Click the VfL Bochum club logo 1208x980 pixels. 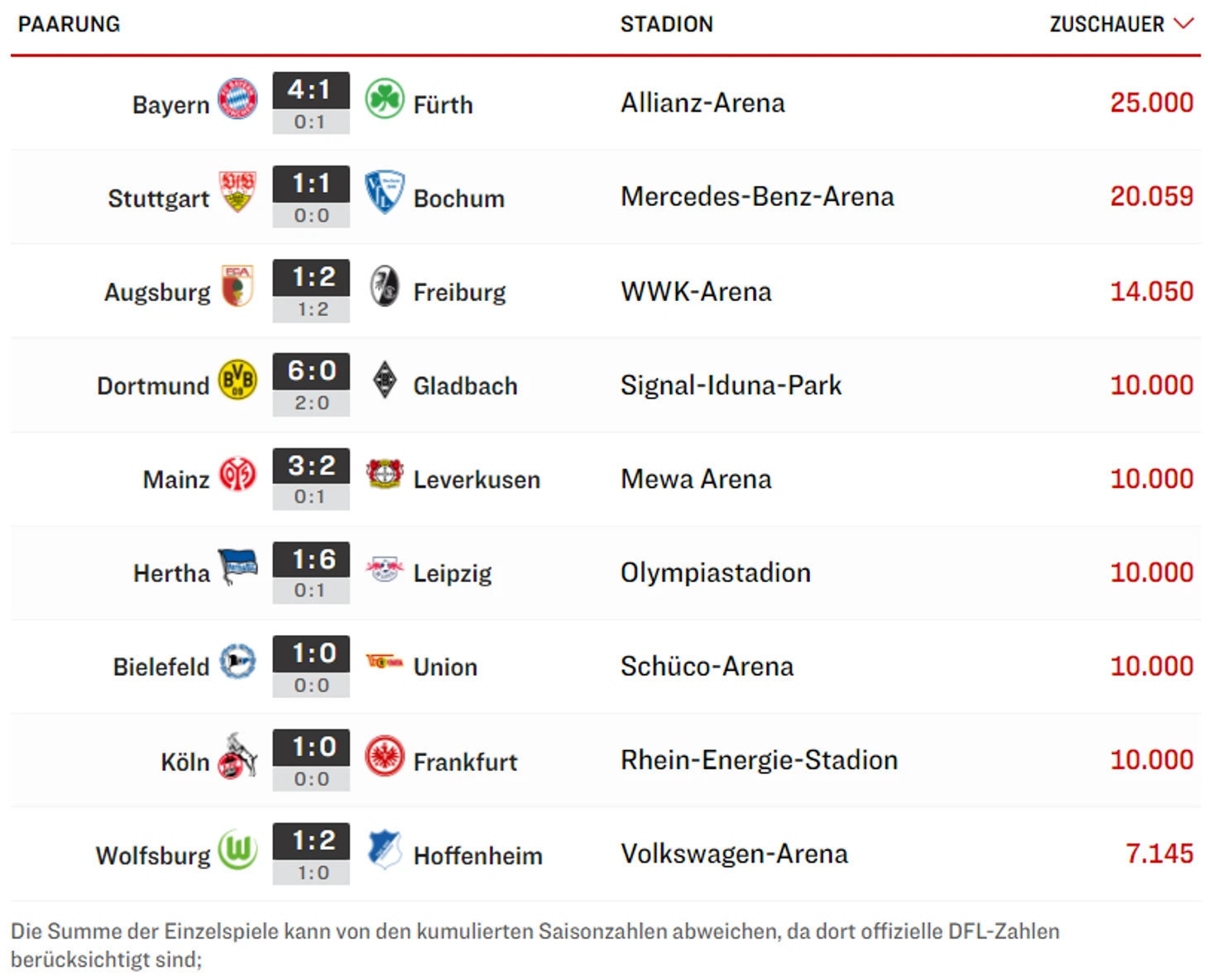[385, 192]
